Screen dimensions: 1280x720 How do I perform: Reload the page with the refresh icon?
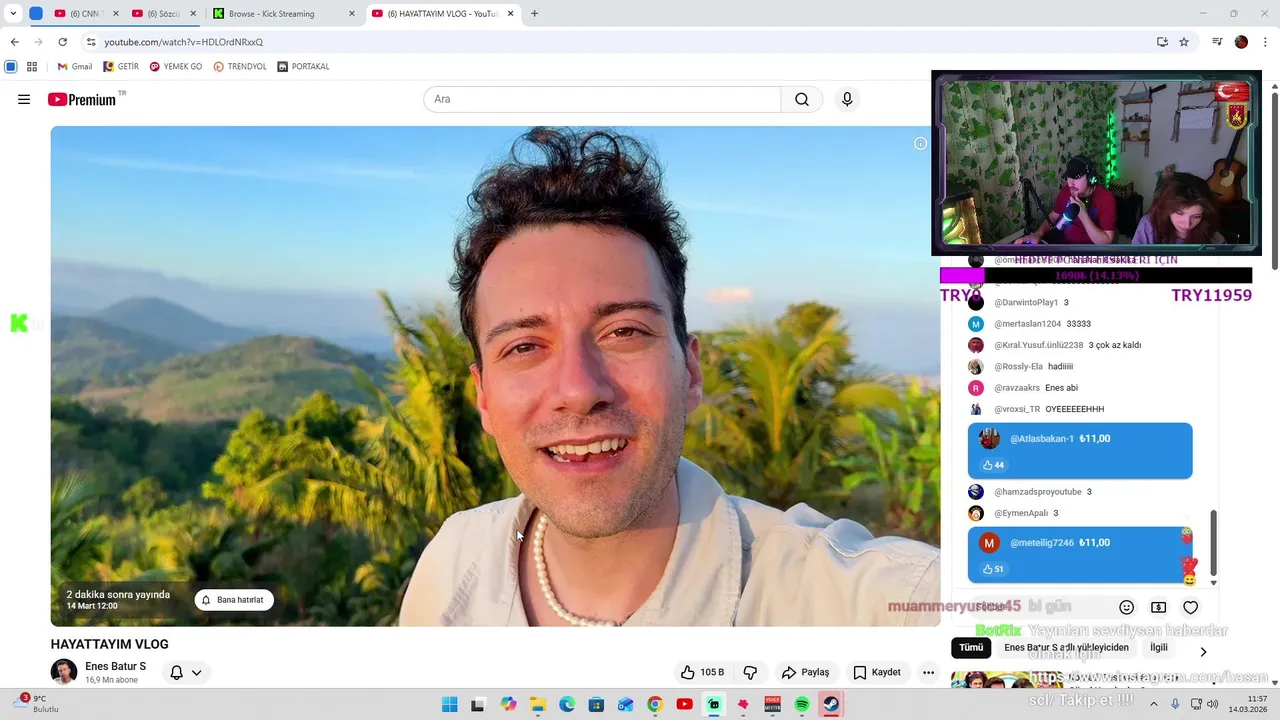click(62, 42)
